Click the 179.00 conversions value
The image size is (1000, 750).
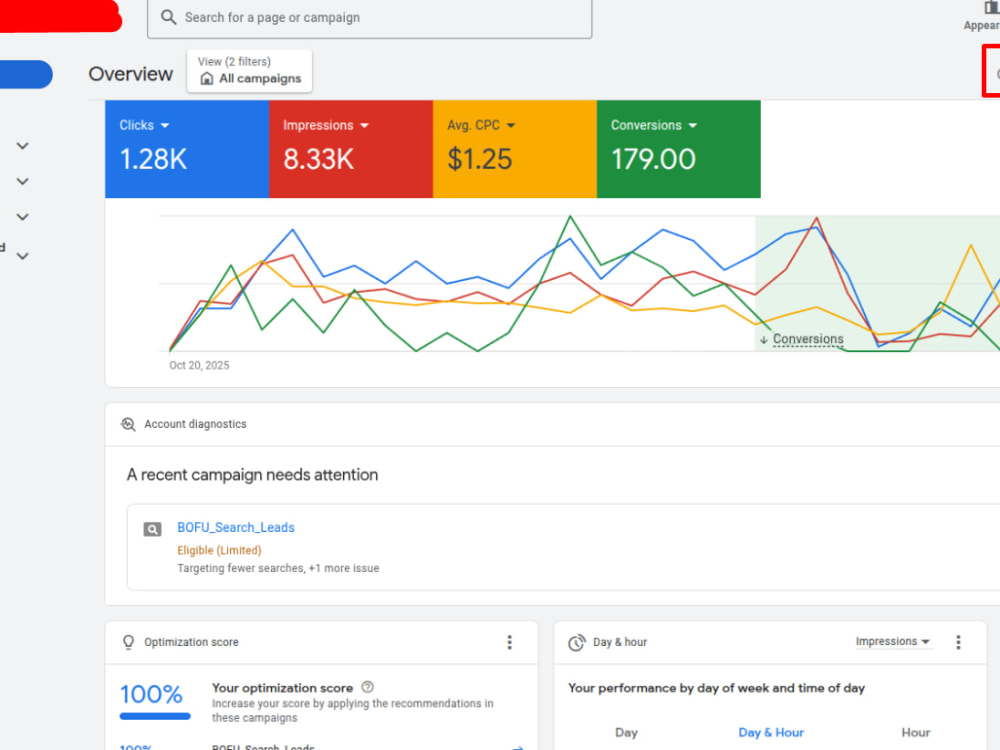click(x=653, y=159)
